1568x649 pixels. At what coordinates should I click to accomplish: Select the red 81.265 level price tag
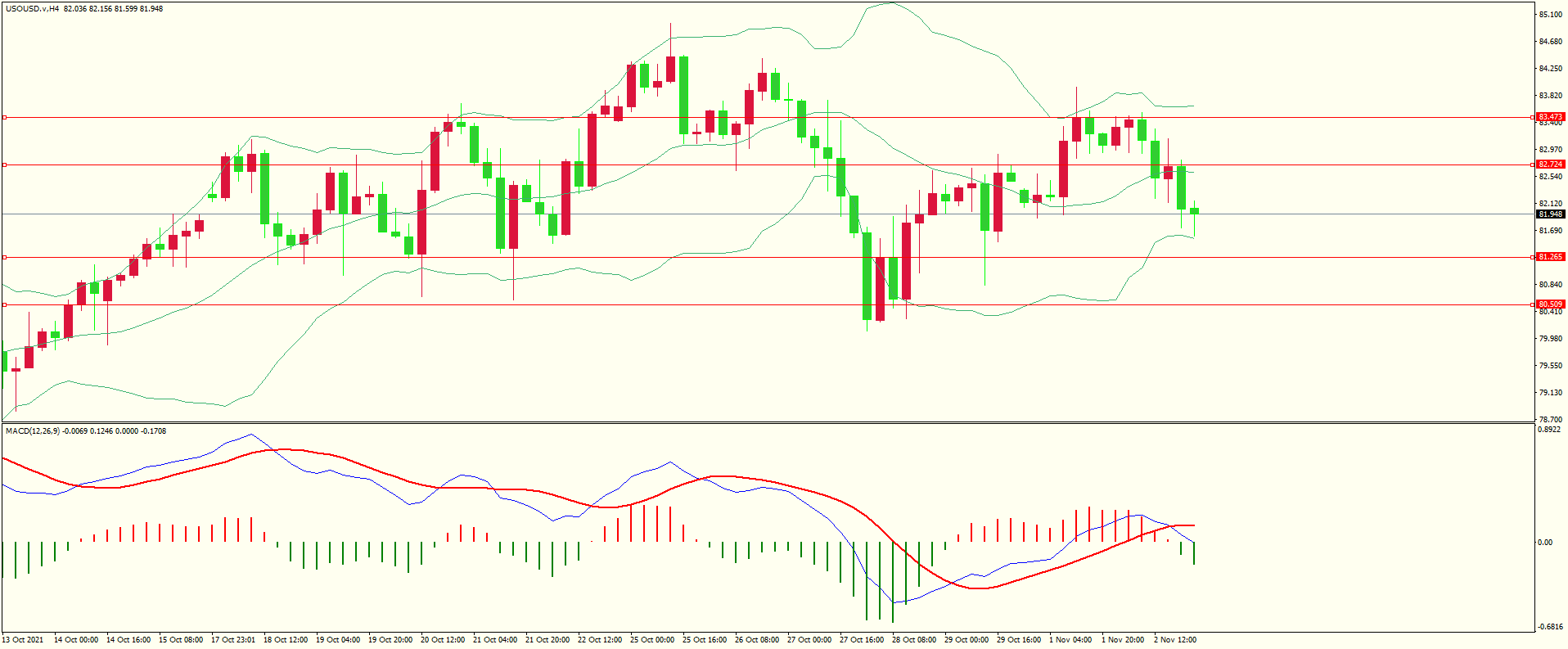[x=1551, y=257]
